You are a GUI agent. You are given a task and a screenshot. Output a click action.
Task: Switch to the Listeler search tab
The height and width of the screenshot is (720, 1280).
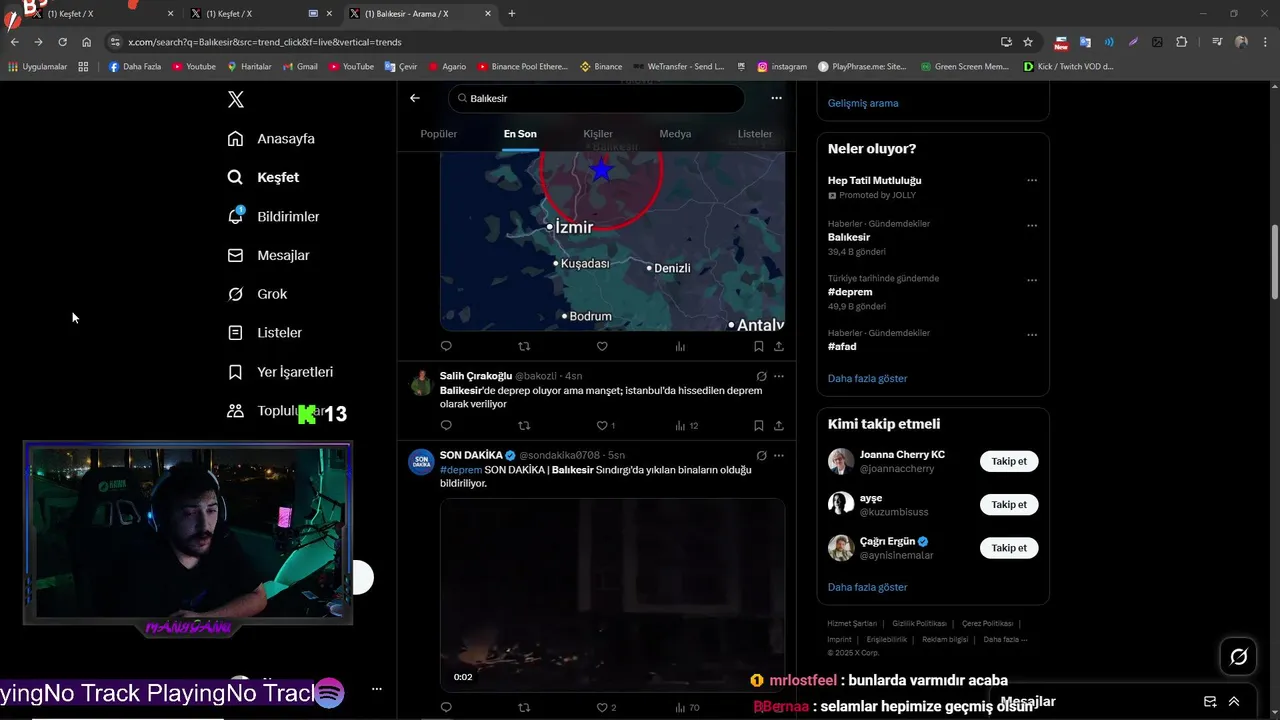click(x=755, y=134)
